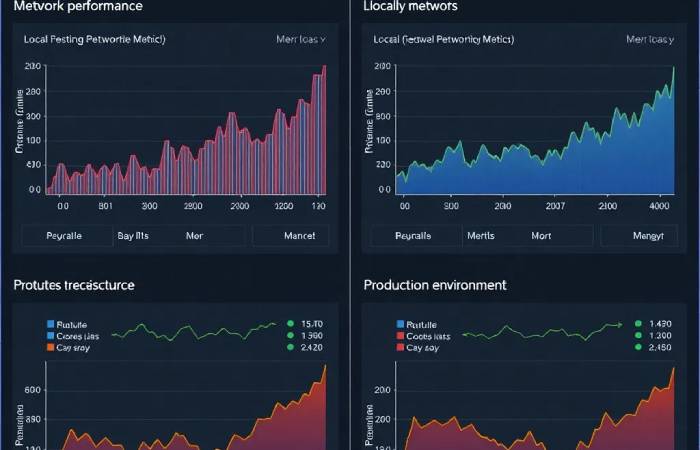This screenshot has width=700, height=450.
Task: Click the Local Festing Petwortie Metic chart title
Action: 95,39
